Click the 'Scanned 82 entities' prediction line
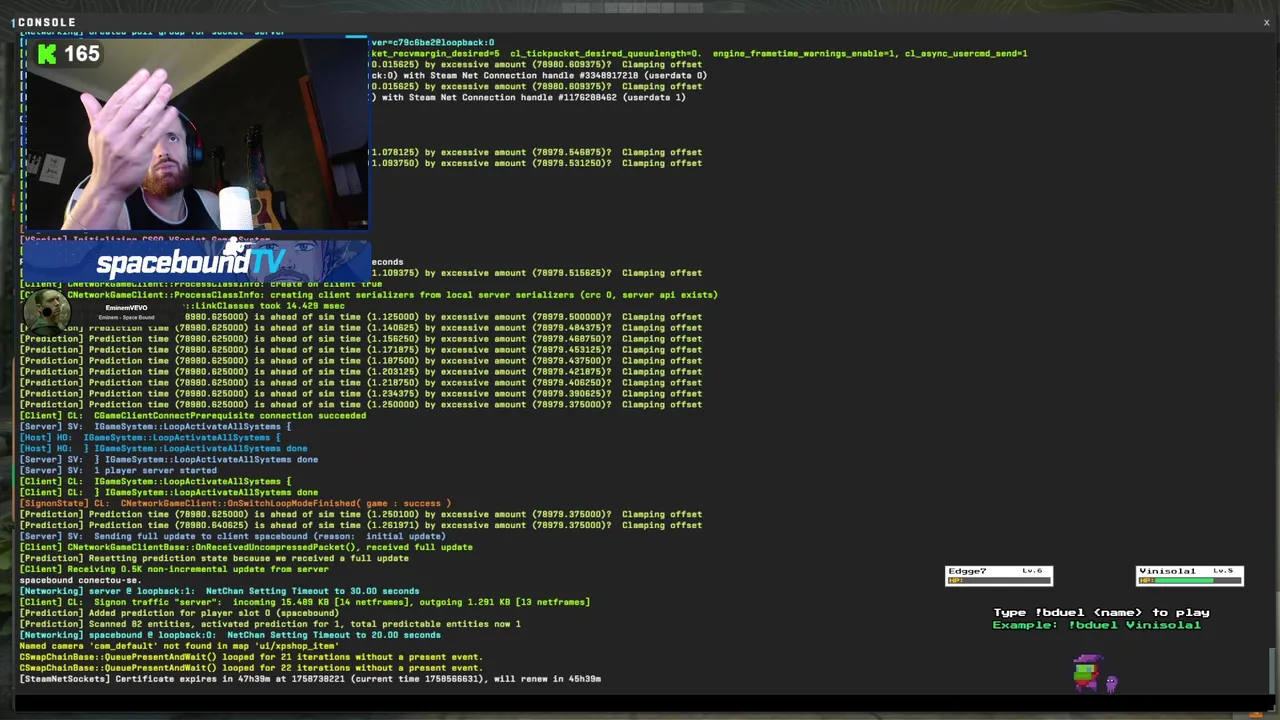1280x720 pixels. 269,624
